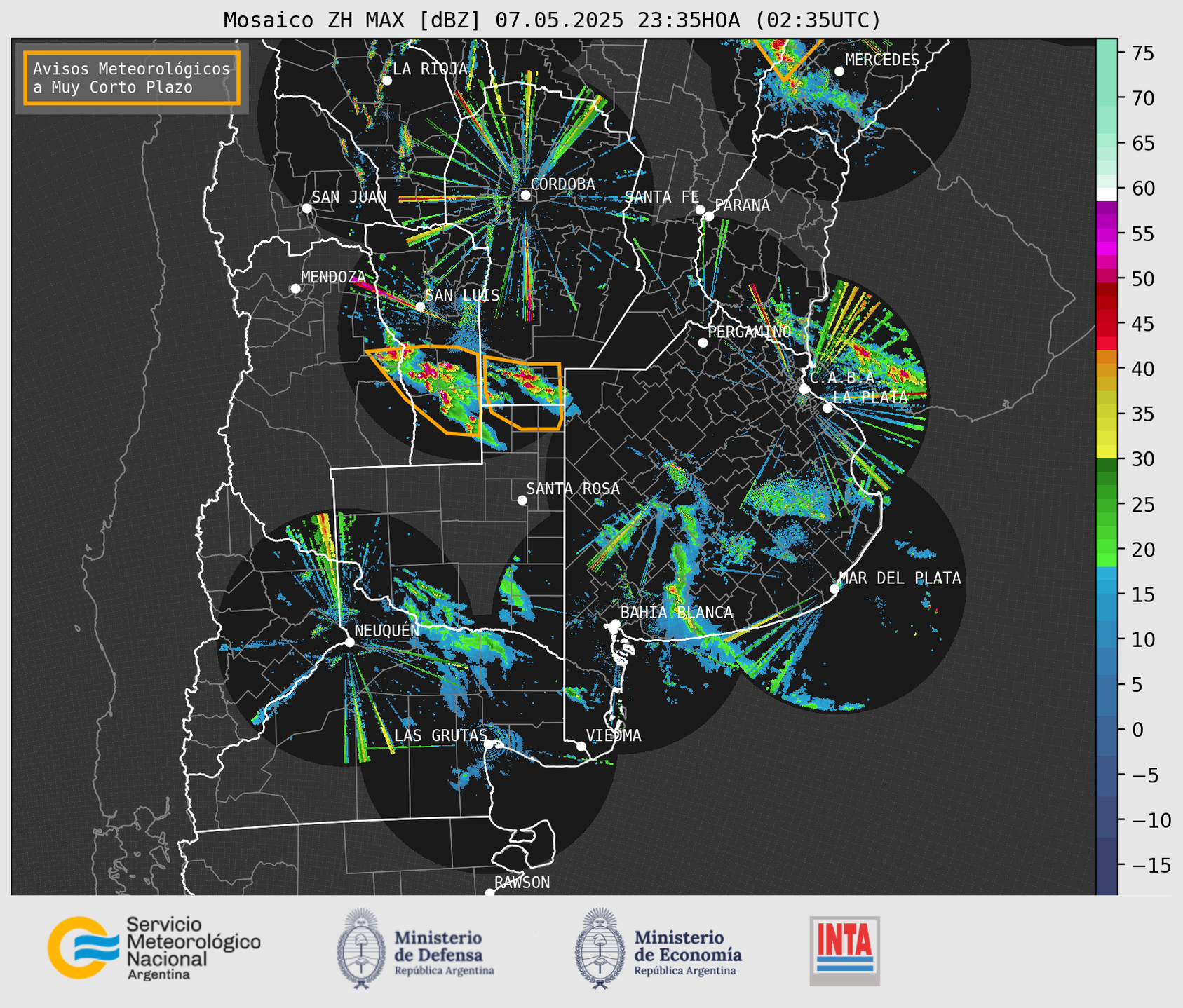Click the MERCEDES city label
Image resolution: width=1183 pixels, height=1008 pixels.
(882, 60)
